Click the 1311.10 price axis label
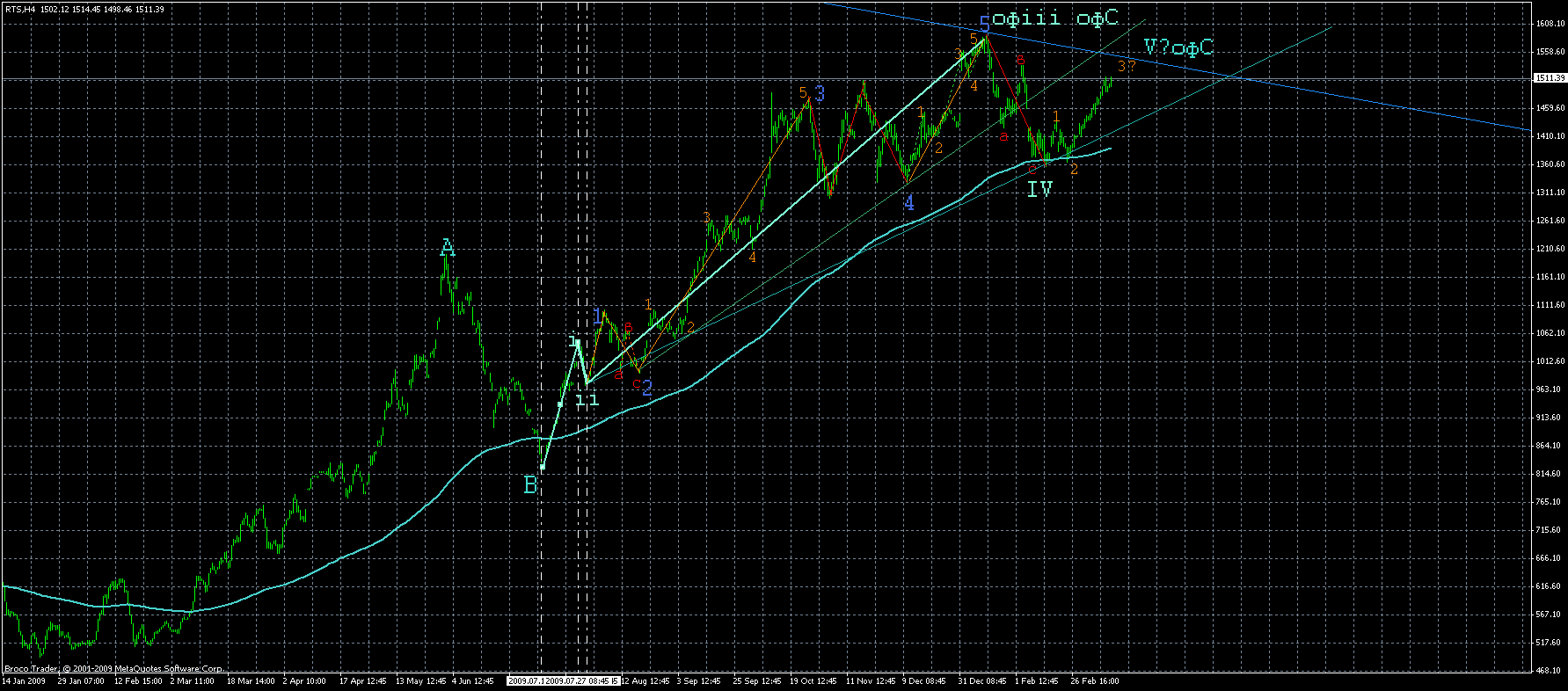The width and height of the screenshot is (1568, 691). click(x=1550, y=193)
